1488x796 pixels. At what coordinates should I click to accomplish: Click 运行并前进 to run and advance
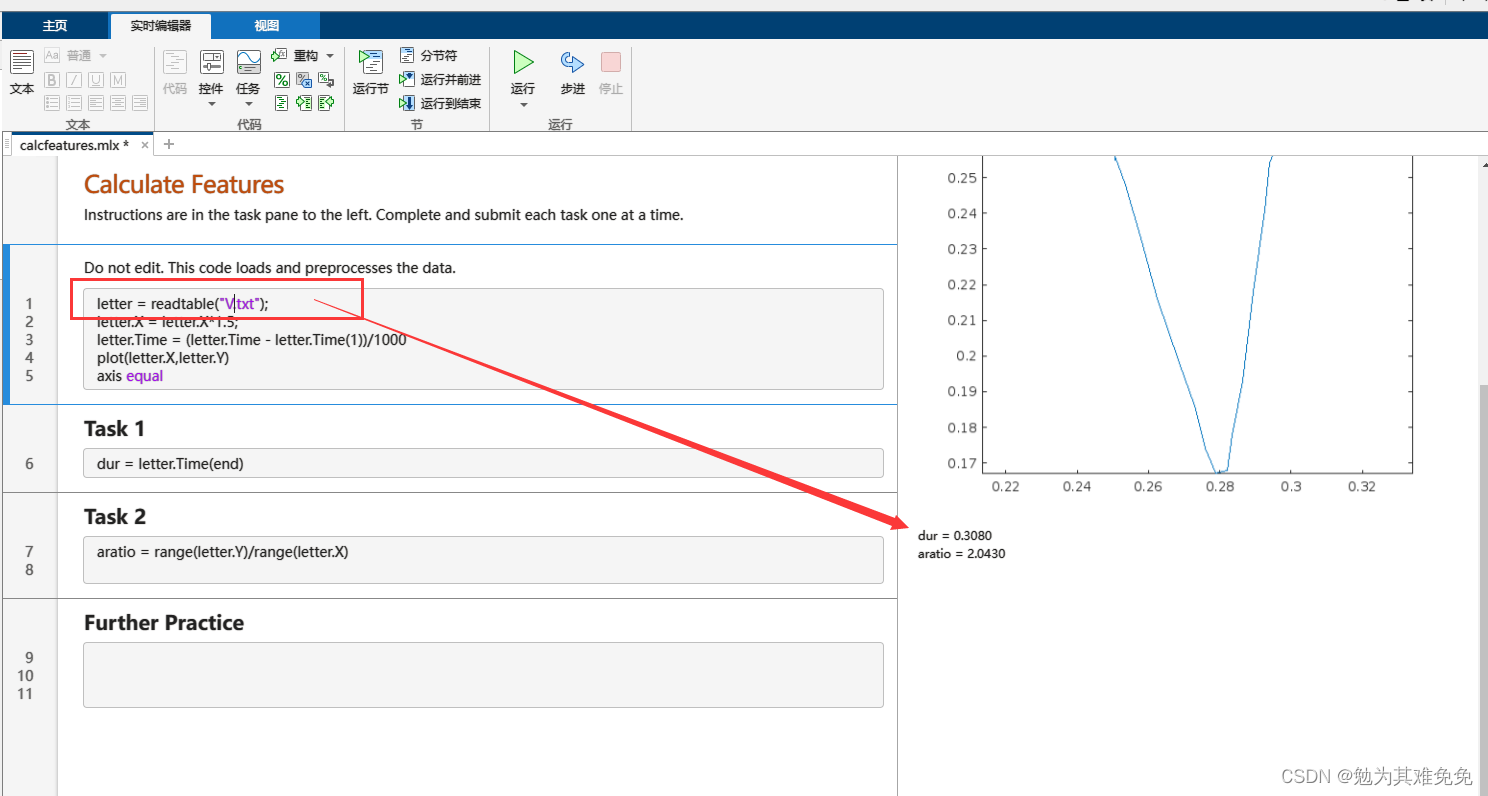coord(440,79)
